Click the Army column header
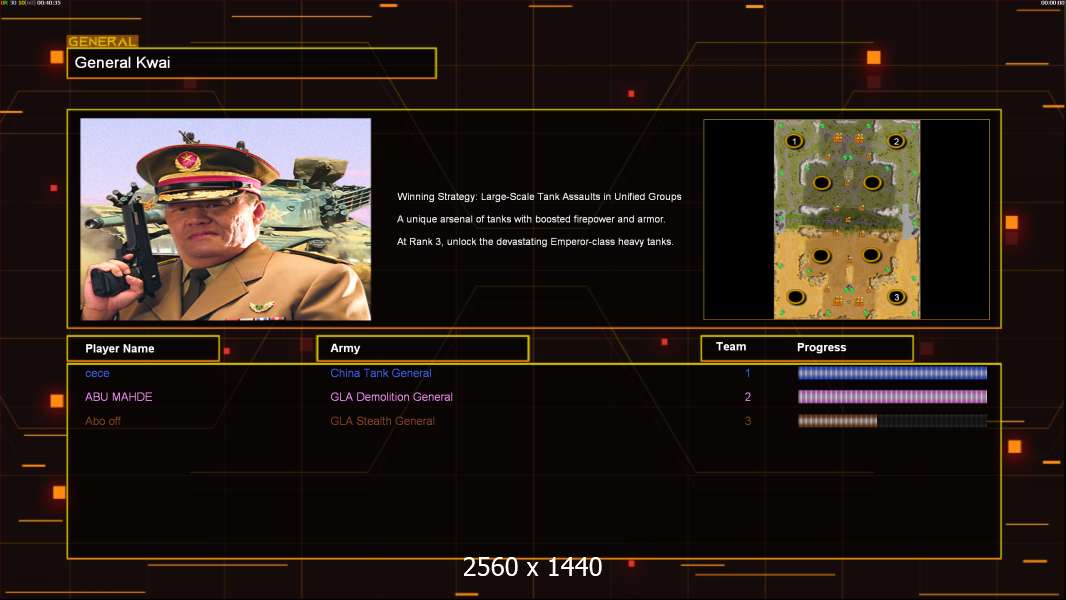 [423, 348]
